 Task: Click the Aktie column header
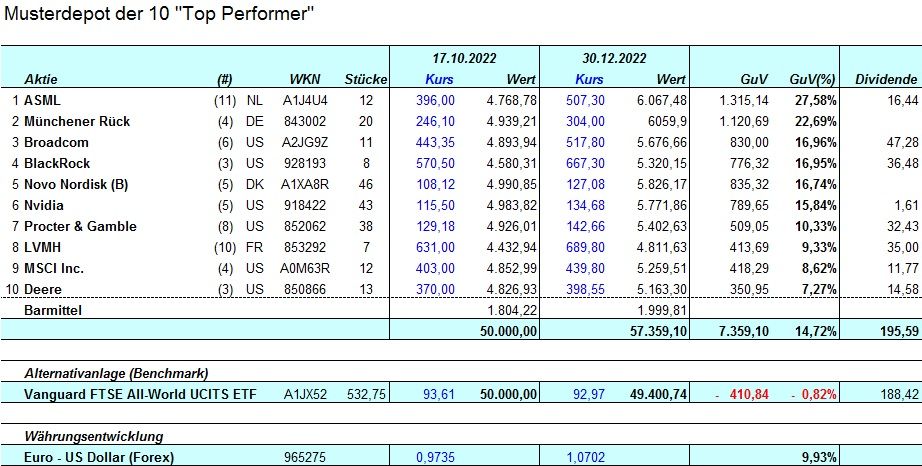coord(41,79)
